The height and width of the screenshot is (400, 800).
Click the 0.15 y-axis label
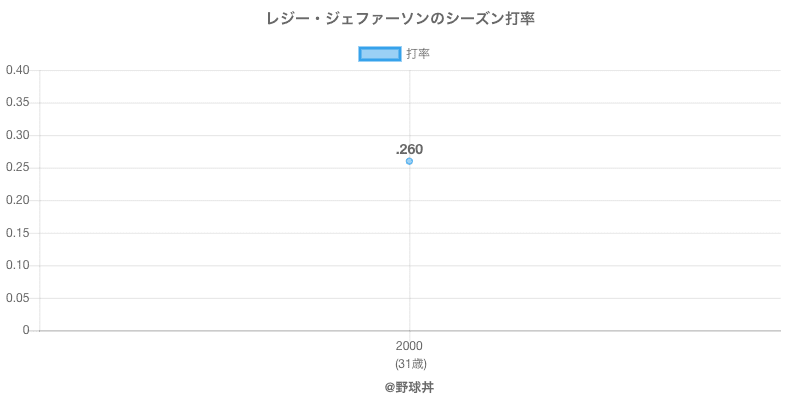[x=17, y=233]
